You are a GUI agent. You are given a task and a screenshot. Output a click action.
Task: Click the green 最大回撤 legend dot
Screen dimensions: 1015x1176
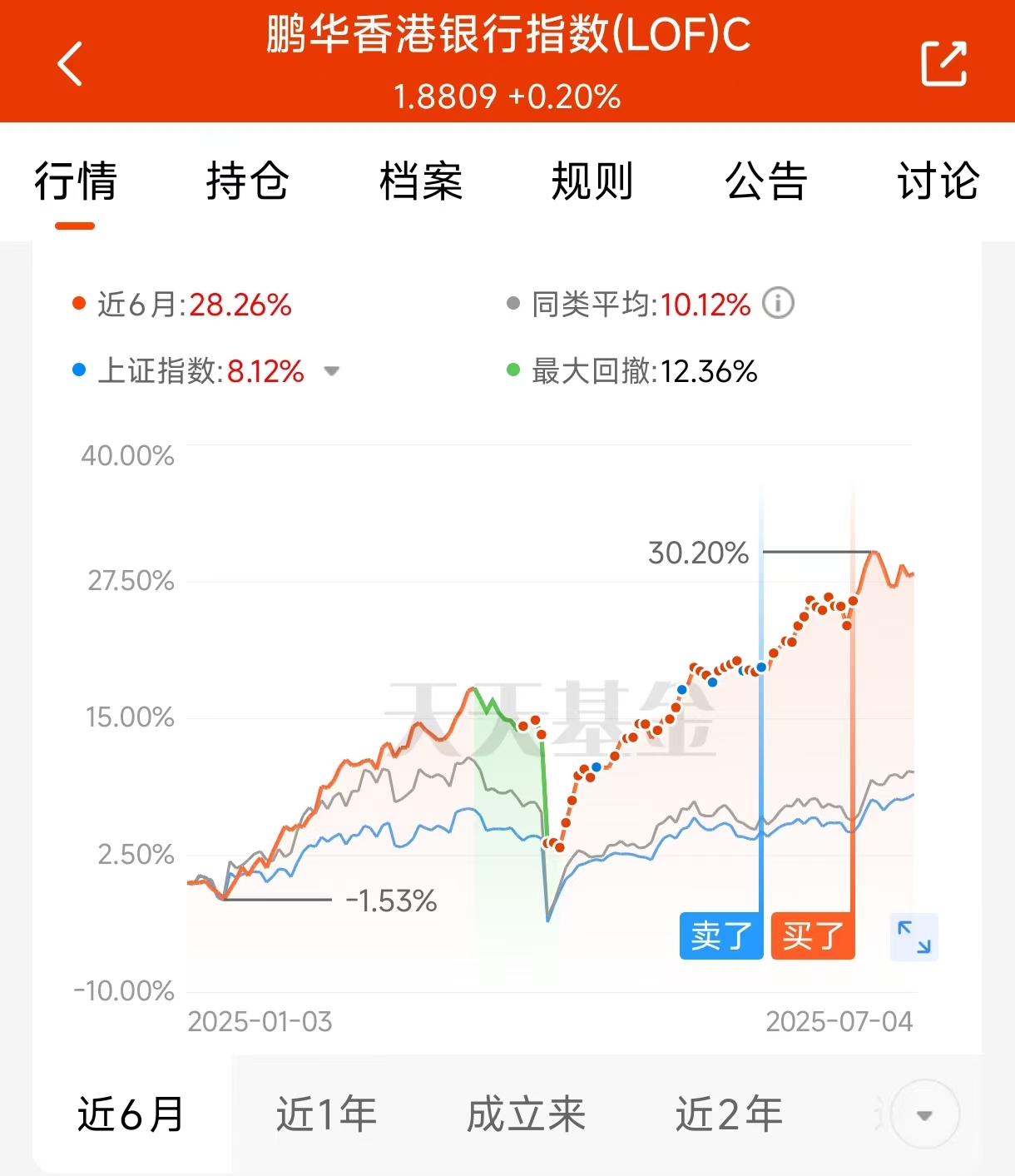click(x=513, y=370)
